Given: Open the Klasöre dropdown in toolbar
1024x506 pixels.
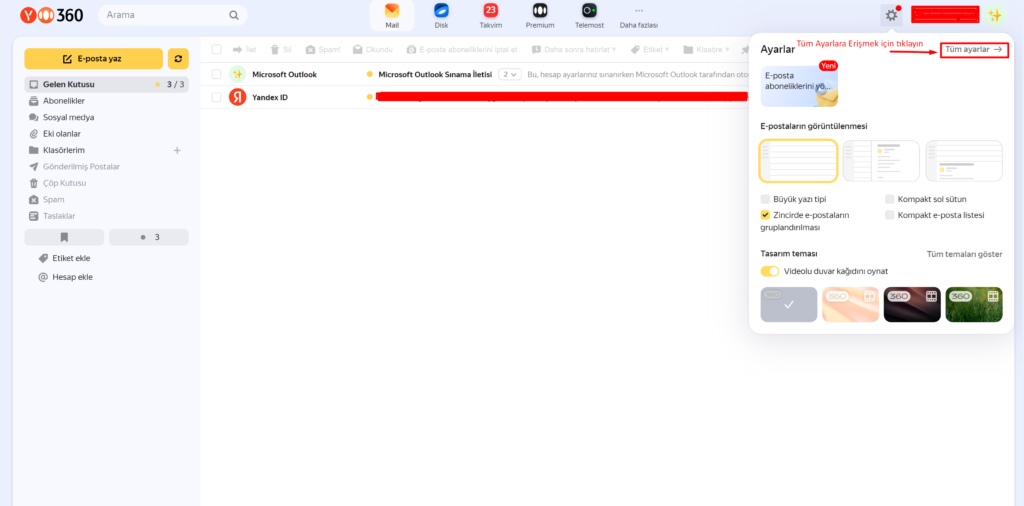Looking at the screenshot, I should 707,49.
